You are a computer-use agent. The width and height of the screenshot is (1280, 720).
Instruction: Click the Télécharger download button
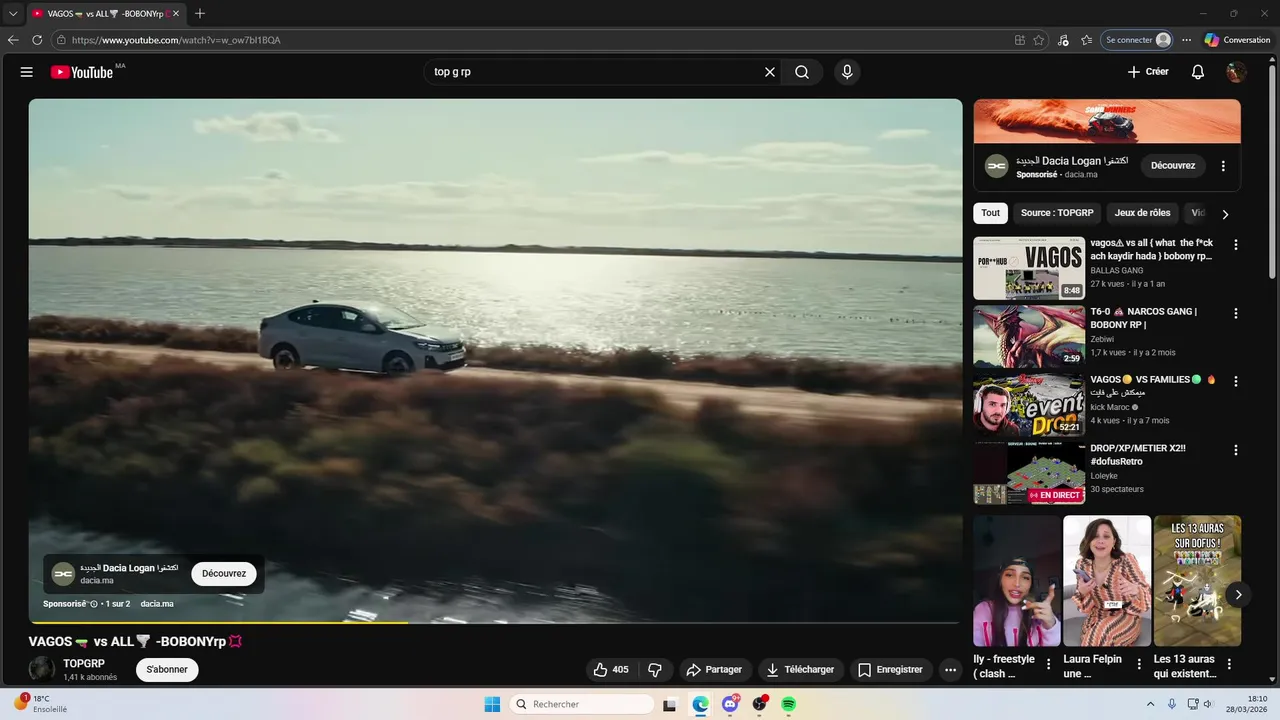[800, 669]
